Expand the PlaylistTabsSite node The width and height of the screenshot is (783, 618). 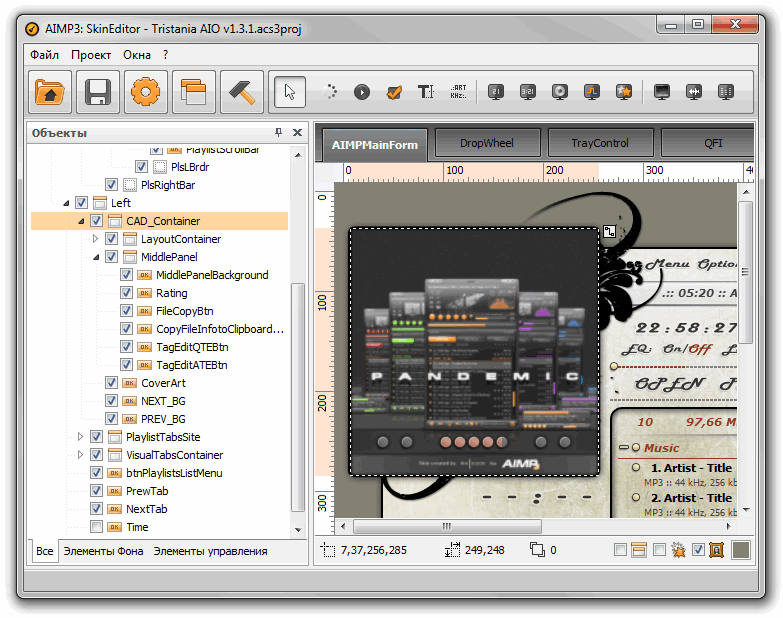(81, 437)
